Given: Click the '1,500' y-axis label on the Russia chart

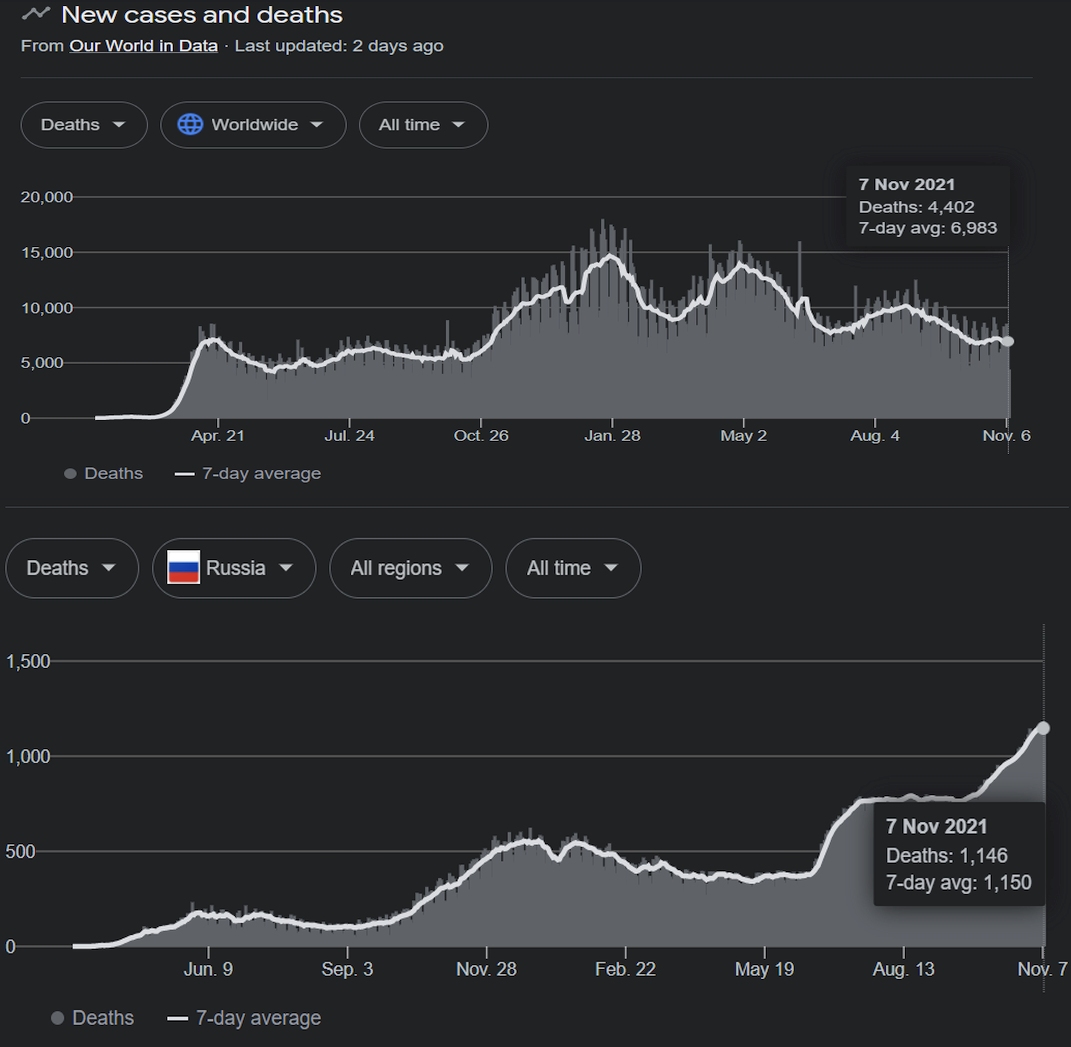Looking at the screenshot, I should pyautogui.click(x=28, y=661).
